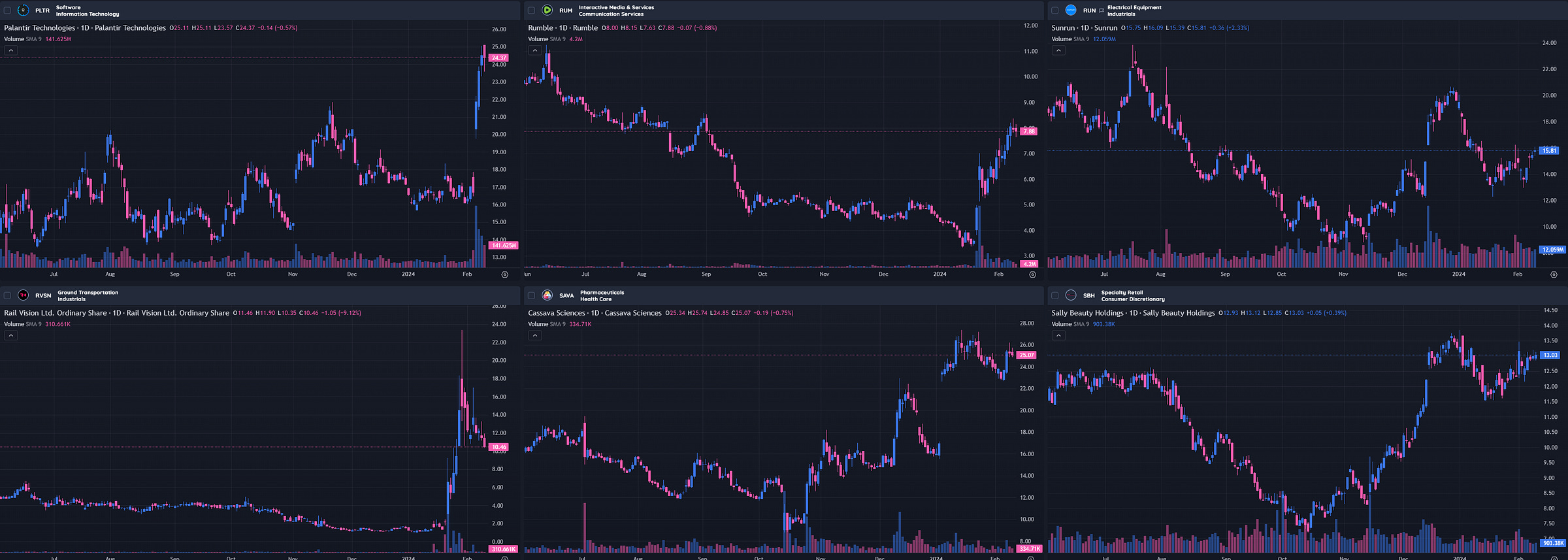Select the RVSN ticker symbol

(x=43, y=295)
